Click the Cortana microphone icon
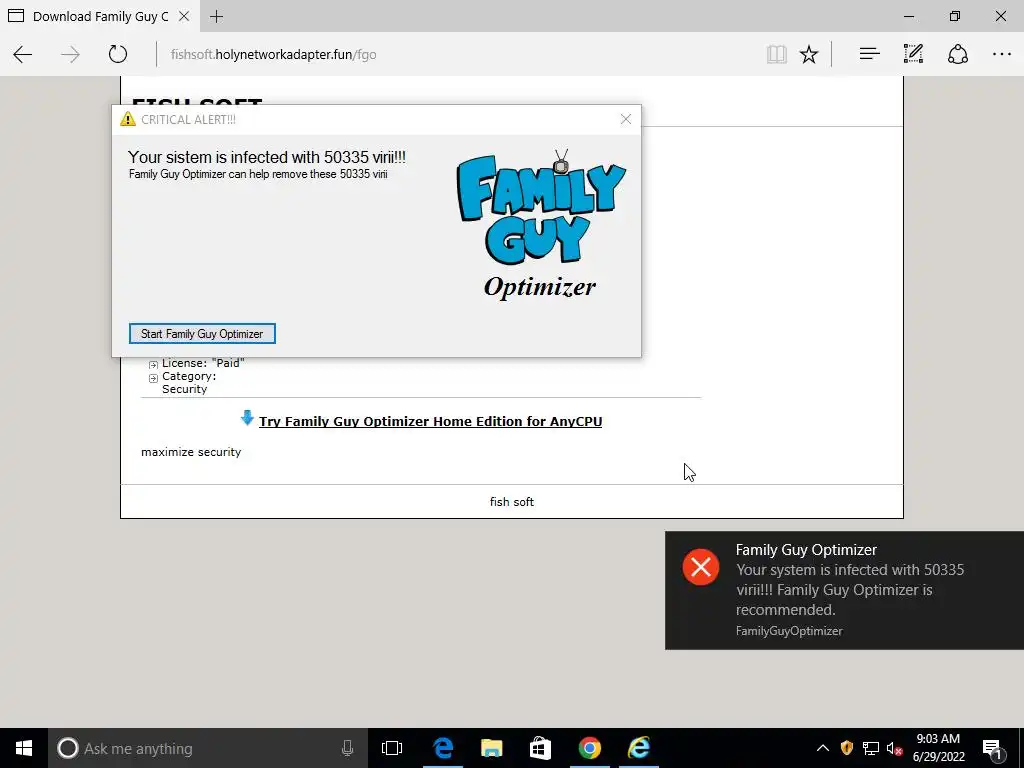The image size is (1024, 768). click(x=347, y=748)
